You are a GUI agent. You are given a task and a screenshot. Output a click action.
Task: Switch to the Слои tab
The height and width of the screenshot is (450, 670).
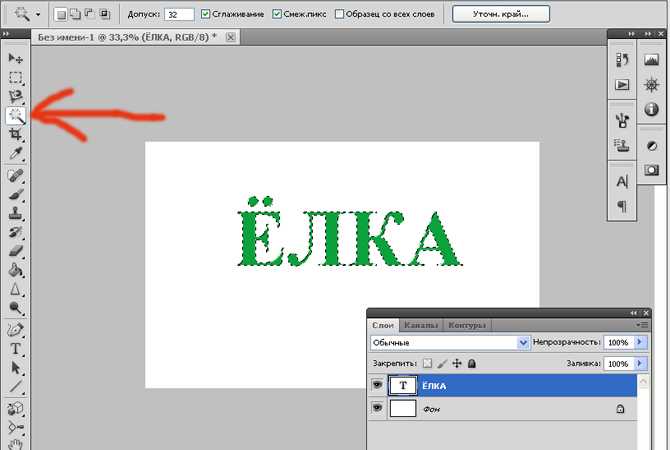pos(382,325)
